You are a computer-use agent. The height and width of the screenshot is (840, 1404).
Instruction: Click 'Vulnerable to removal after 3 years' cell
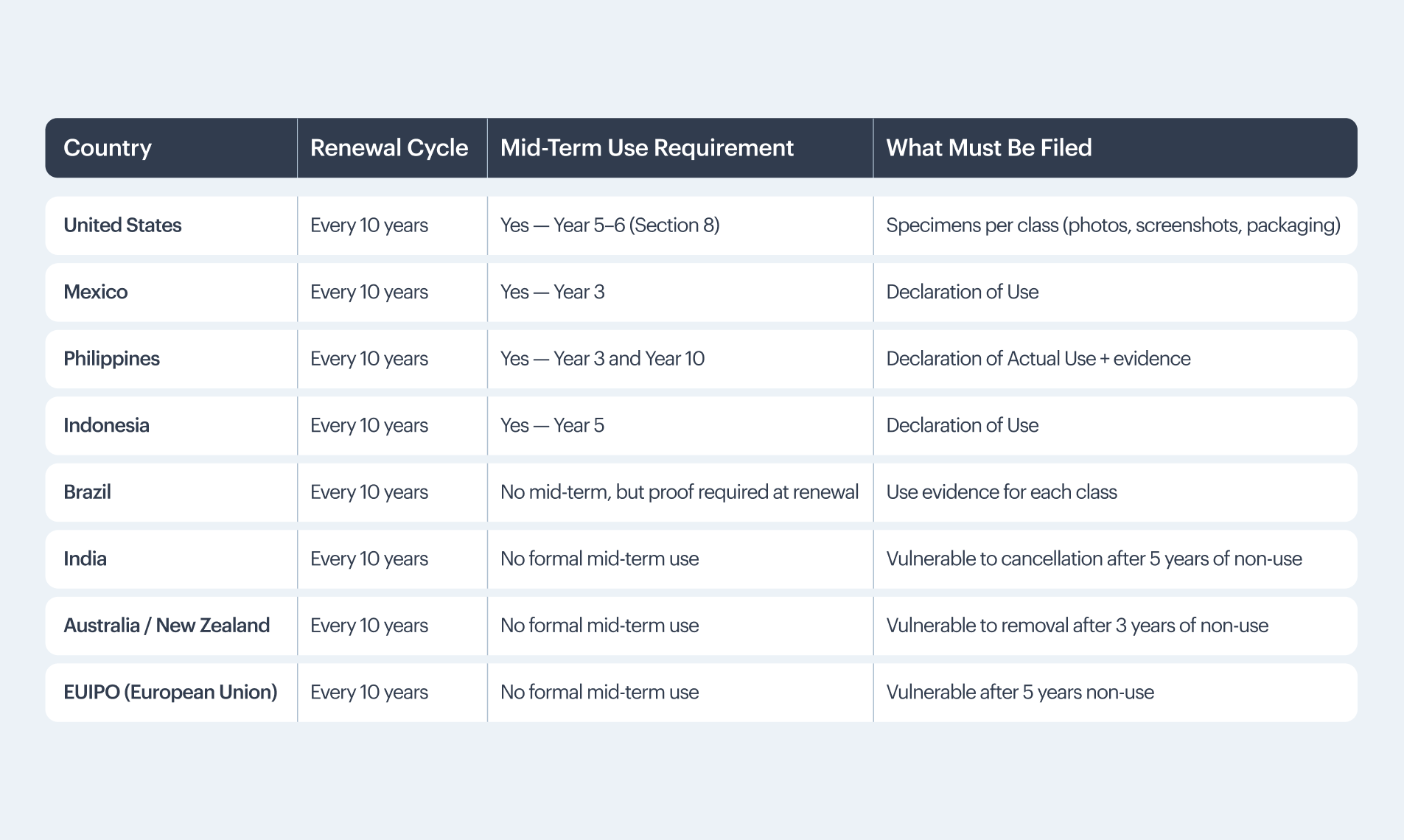point(1077,626)
